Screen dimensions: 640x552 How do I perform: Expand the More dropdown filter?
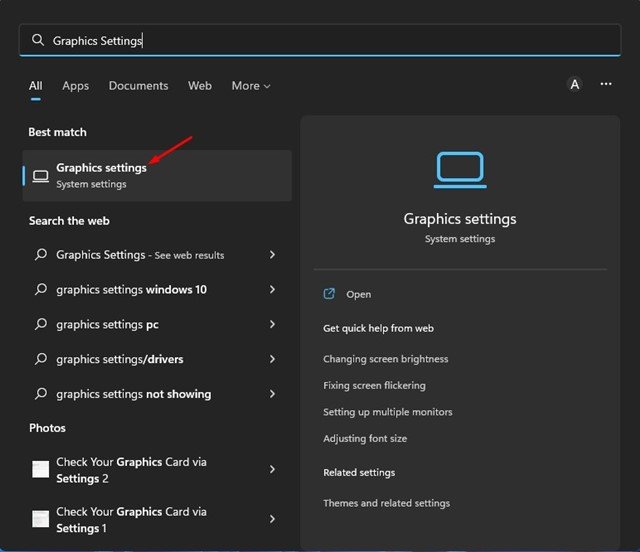point(251,86)
